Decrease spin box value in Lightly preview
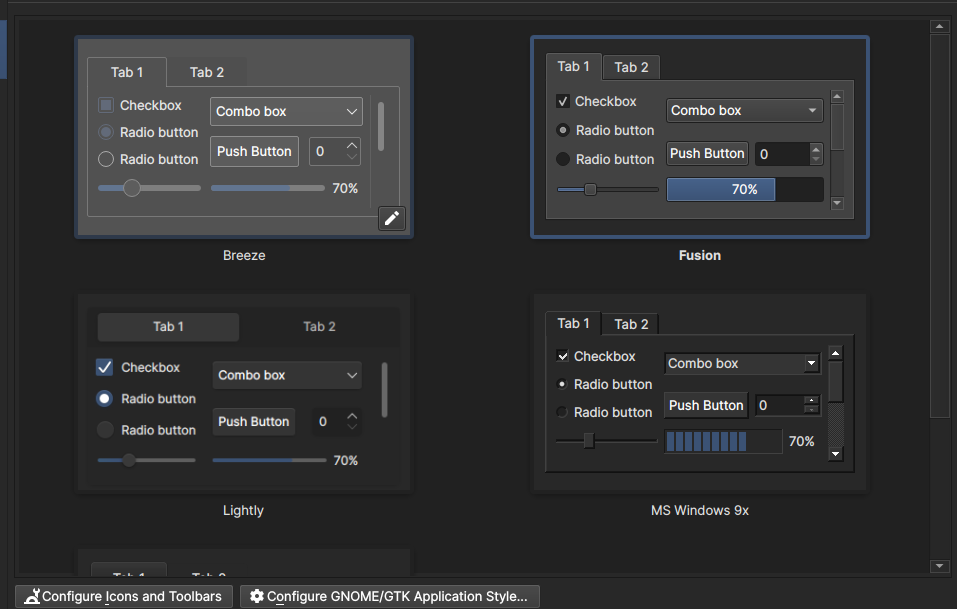Image resolution: width=957 pixels, height=609 pixels. pos(352,427)
